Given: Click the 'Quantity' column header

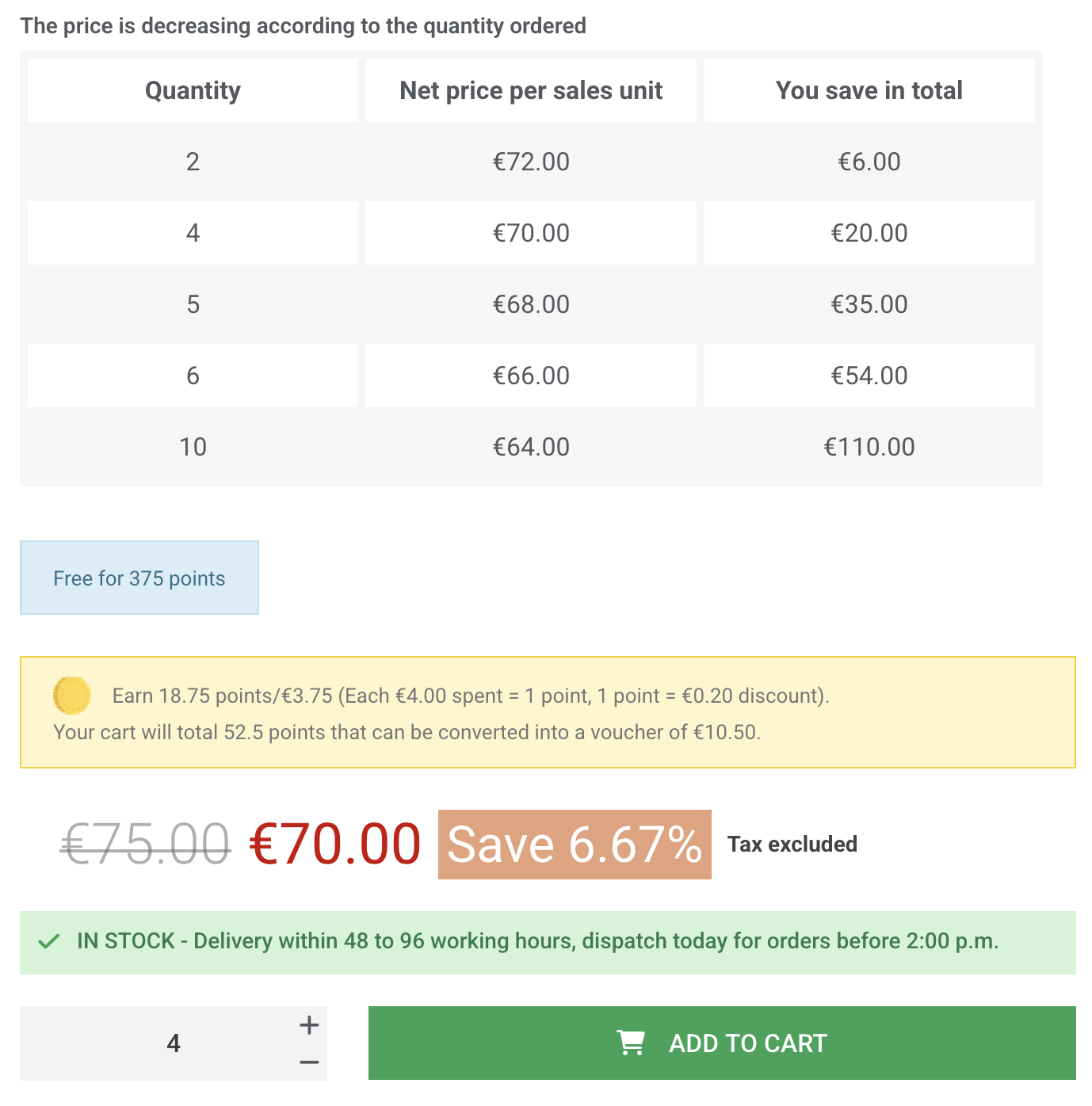Looking at the screenshot, I should 192,90.
